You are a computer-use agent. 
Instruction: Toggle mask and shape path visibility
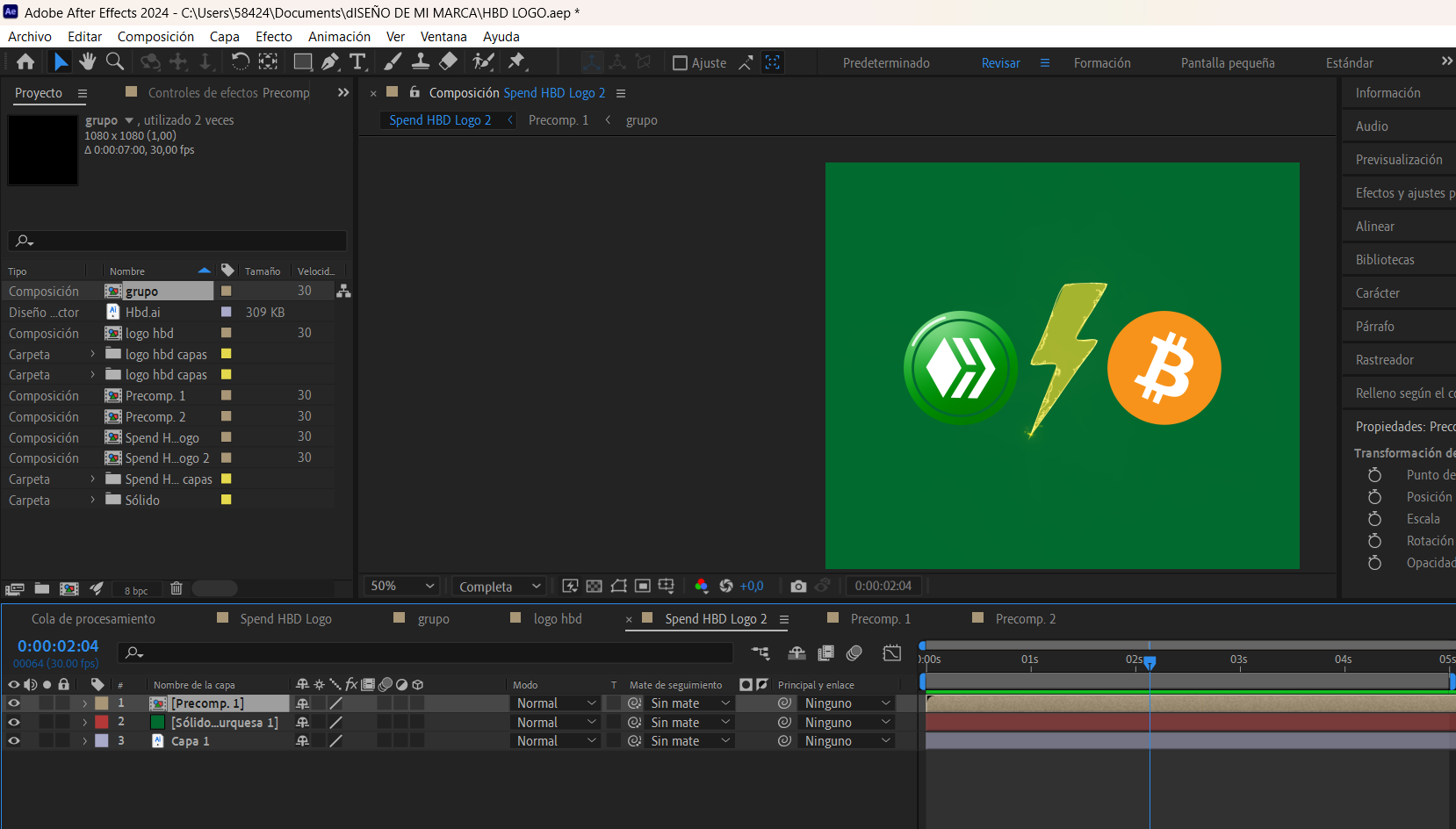[619, 586]
